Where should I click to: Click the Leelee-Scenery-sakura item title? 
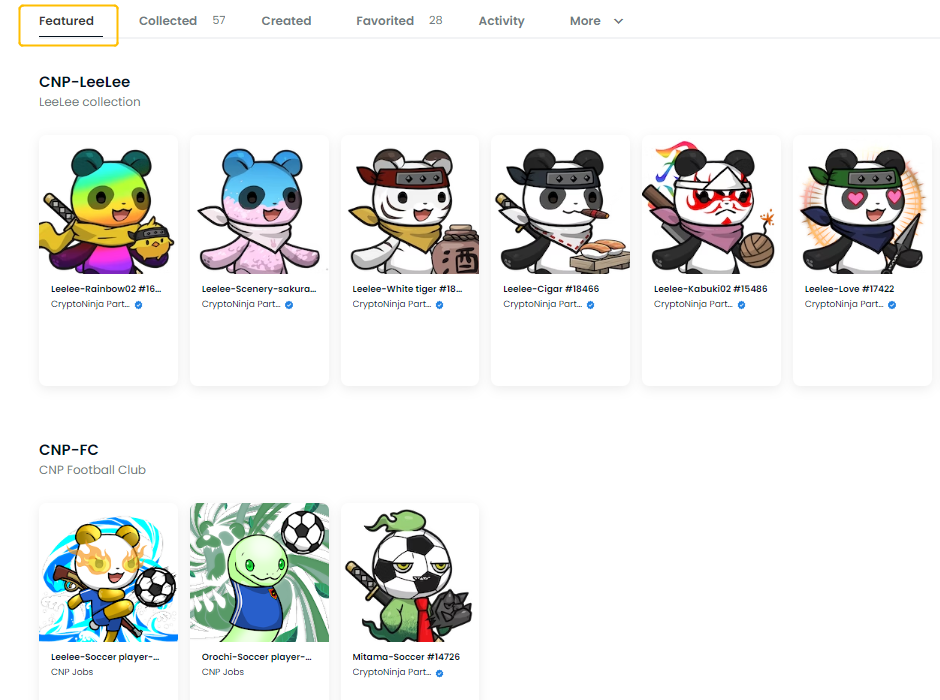pos(259,289)
